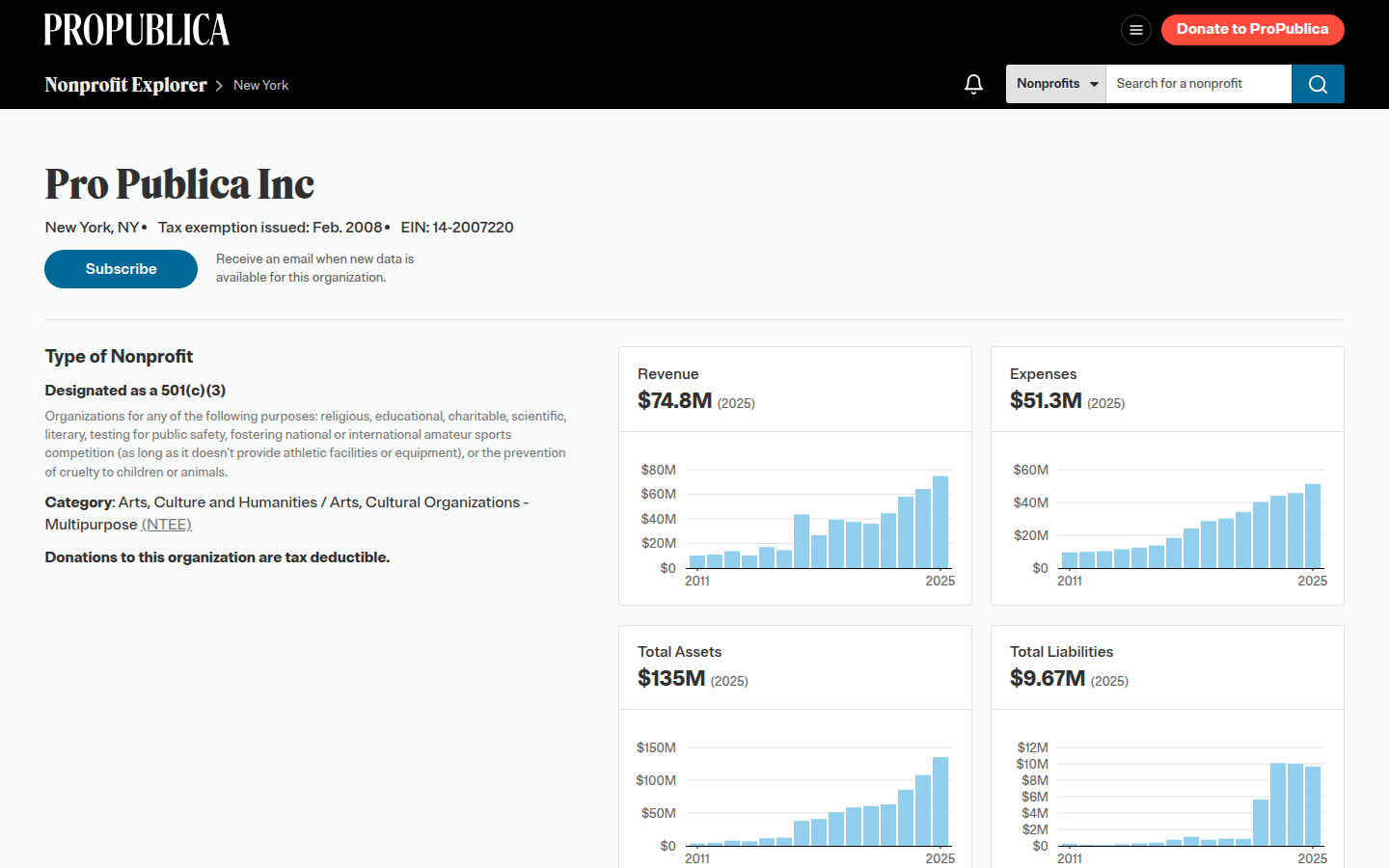Click Donate to ProPublica button
The height and width of the screenshot is (868, 1389).
(1252, 29)
